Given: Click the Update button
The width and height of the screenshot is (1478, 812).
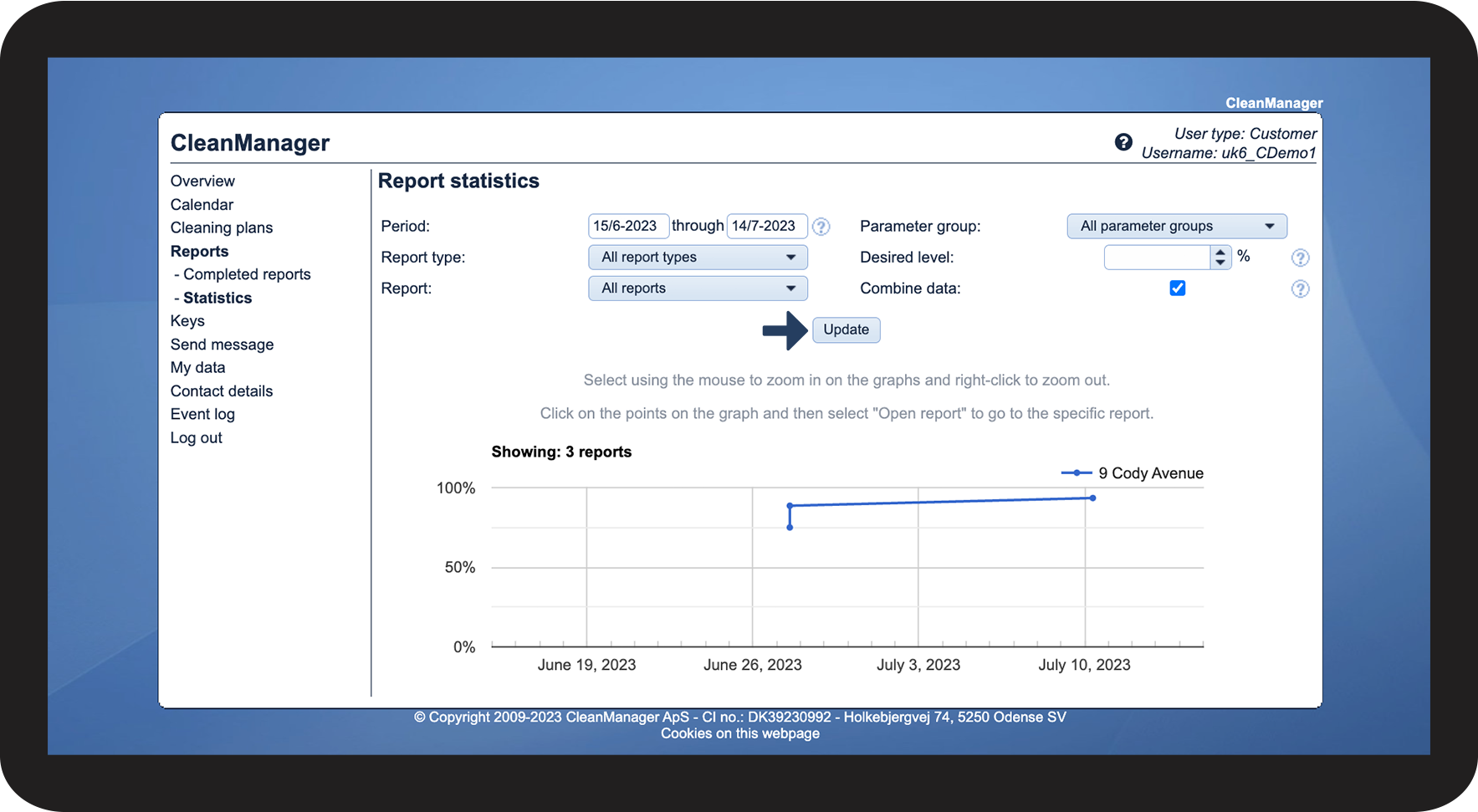Looking at the screenshot, I should point(846,329).
